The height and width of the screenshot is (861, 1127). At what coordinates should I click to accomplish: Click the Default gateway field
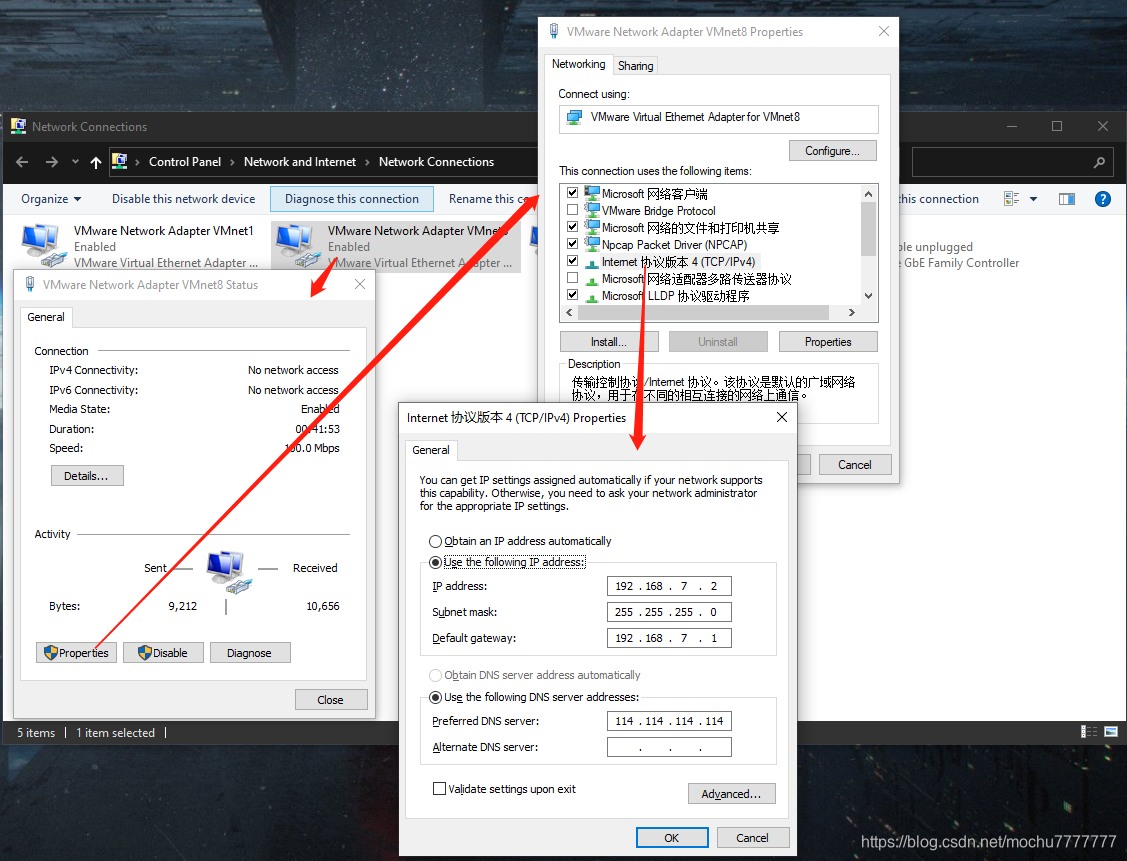coord(669,638)
